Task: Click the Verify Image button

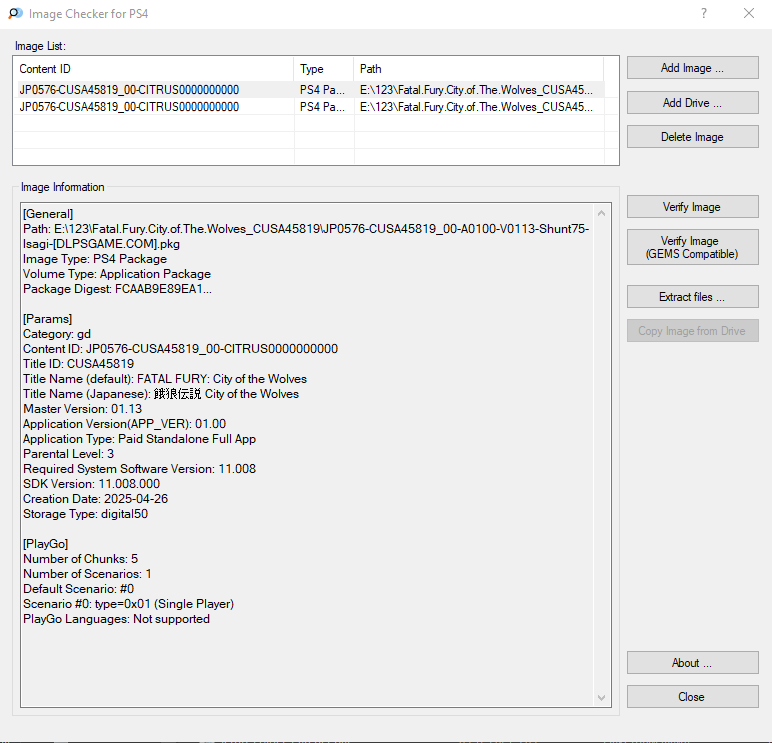Action: 692,207
